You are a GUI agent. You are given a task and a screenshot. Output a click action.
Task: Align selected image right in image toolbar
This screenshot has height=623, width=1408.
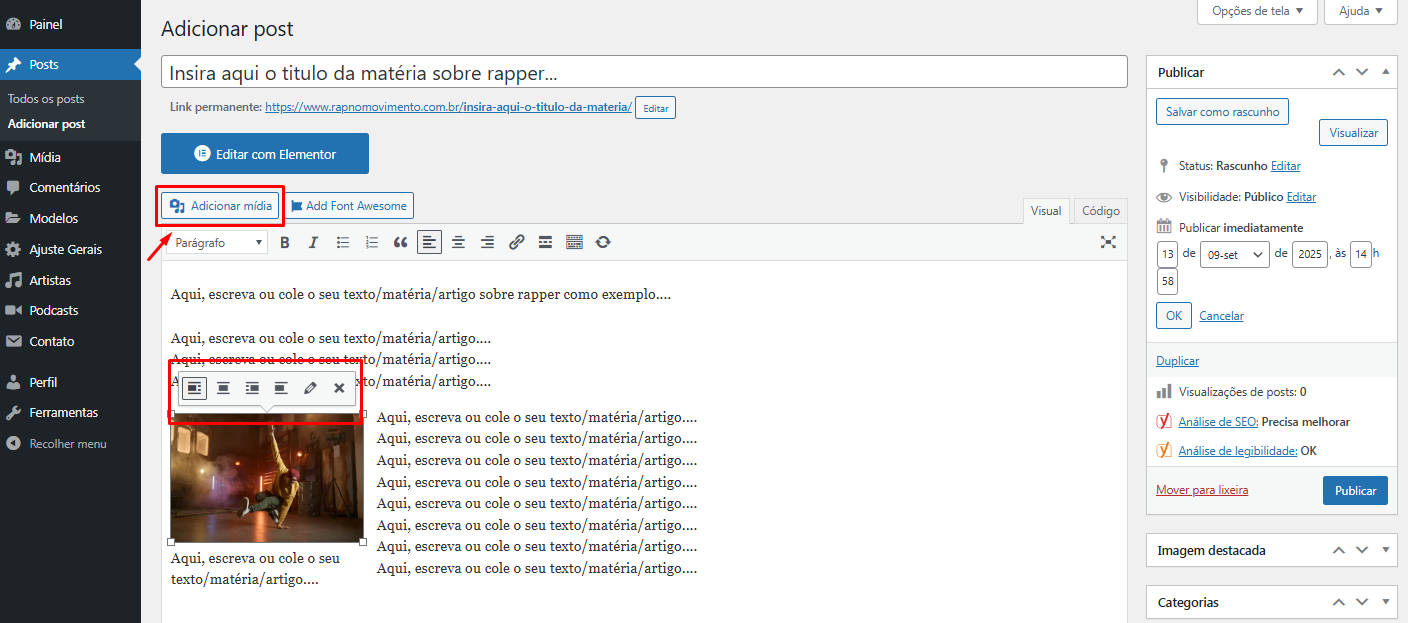click(252, 388)
